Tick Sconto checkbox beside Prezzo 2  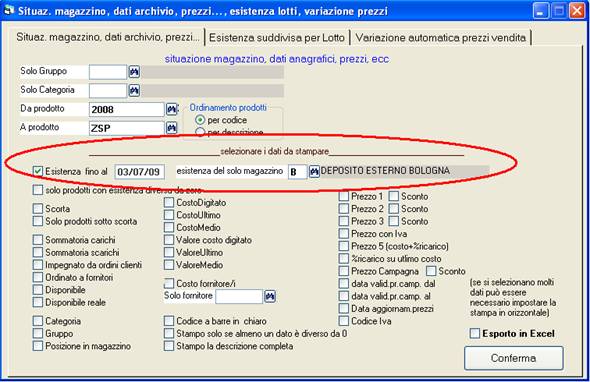click(x=394, y=209)
